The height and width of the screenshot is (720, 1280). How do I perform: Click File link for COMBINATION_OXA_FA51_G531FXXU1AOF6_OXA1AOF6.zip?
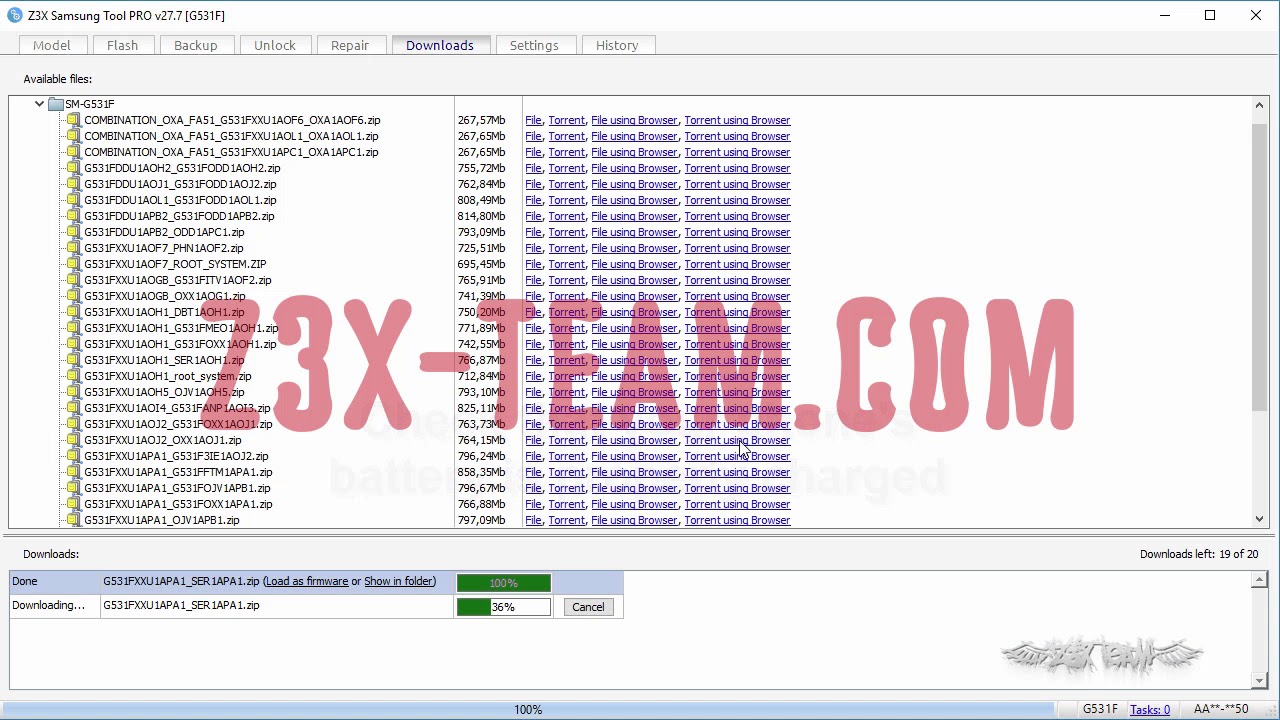(533, 120)
